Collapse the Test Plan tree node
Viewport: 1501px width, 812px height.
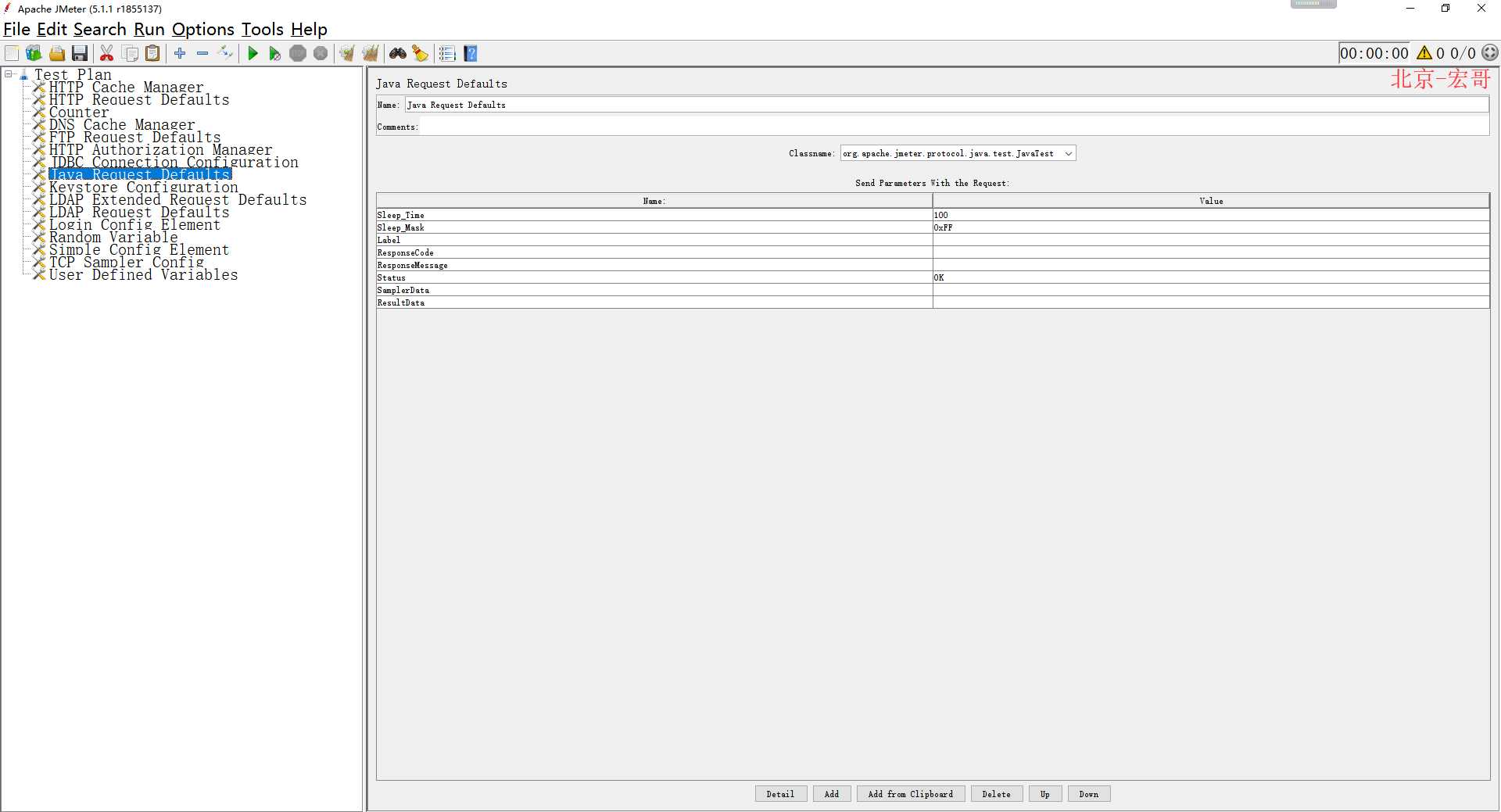point(9,74)
